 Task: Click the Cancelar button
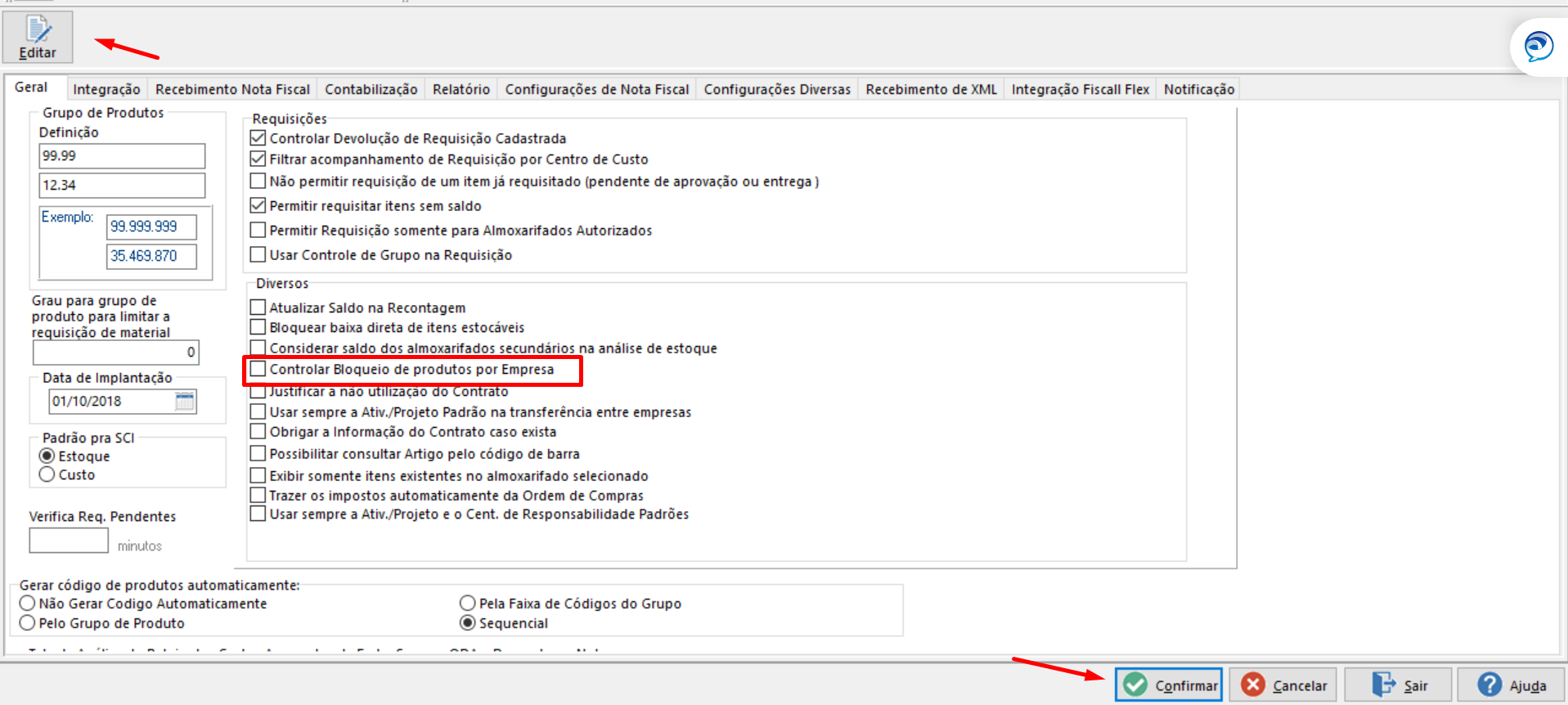point(1283,685)
